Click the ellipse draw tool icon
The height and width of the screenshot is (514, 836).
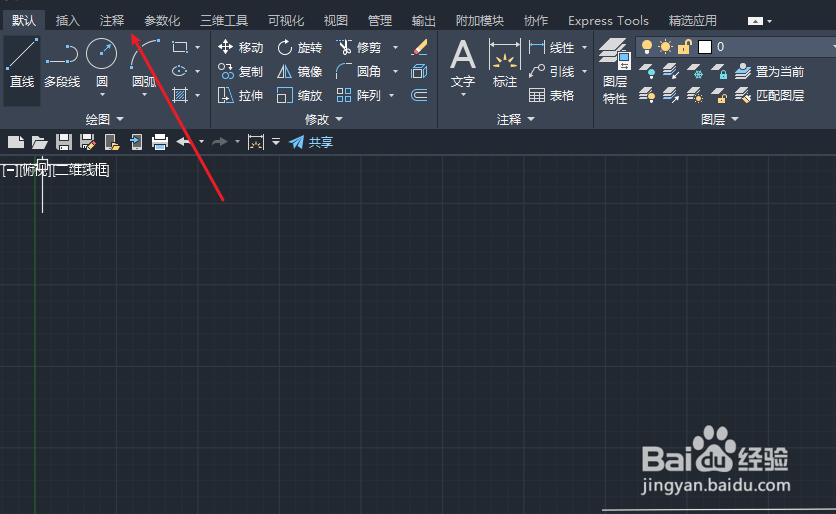tap(180, 71)
